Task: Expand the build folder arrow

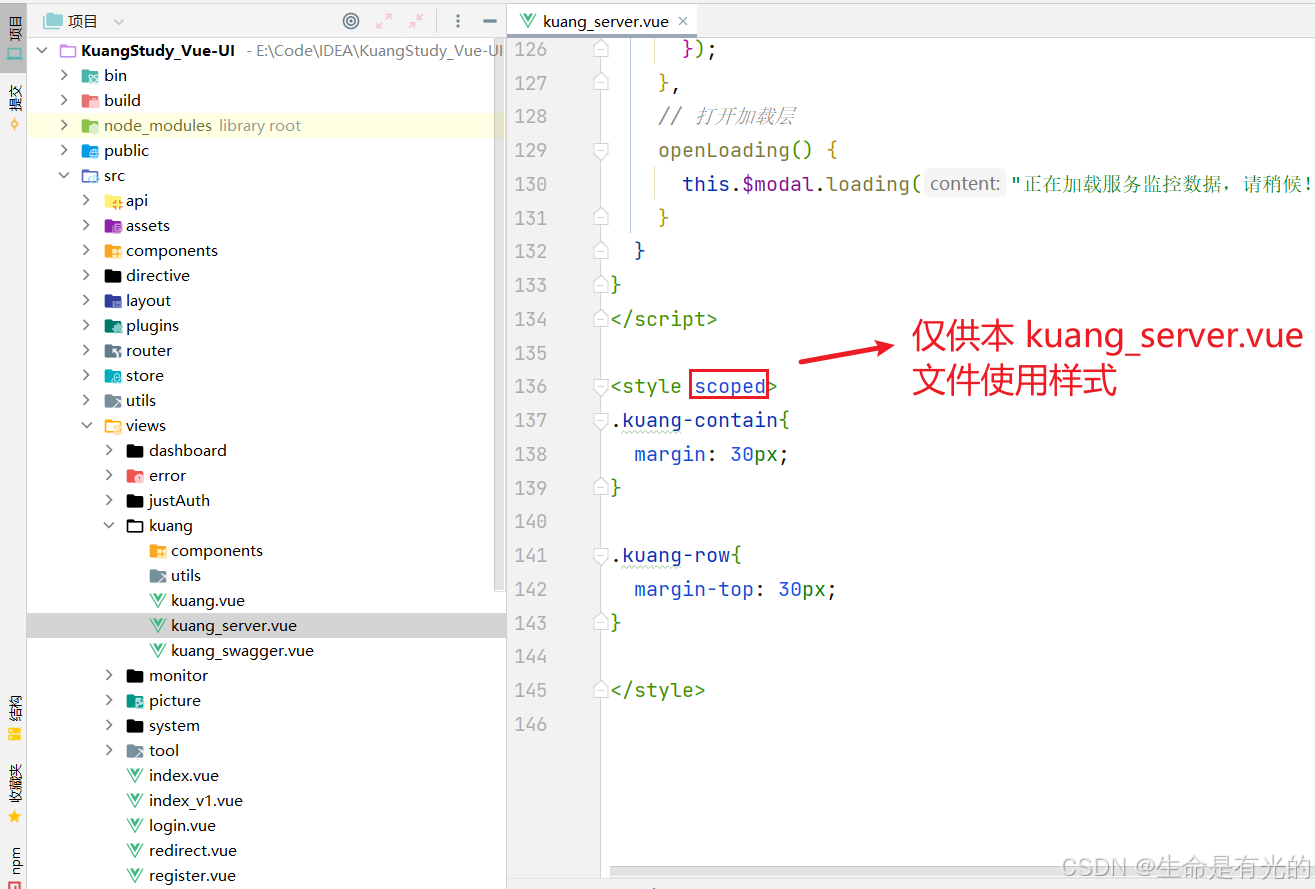Action: 64,100
